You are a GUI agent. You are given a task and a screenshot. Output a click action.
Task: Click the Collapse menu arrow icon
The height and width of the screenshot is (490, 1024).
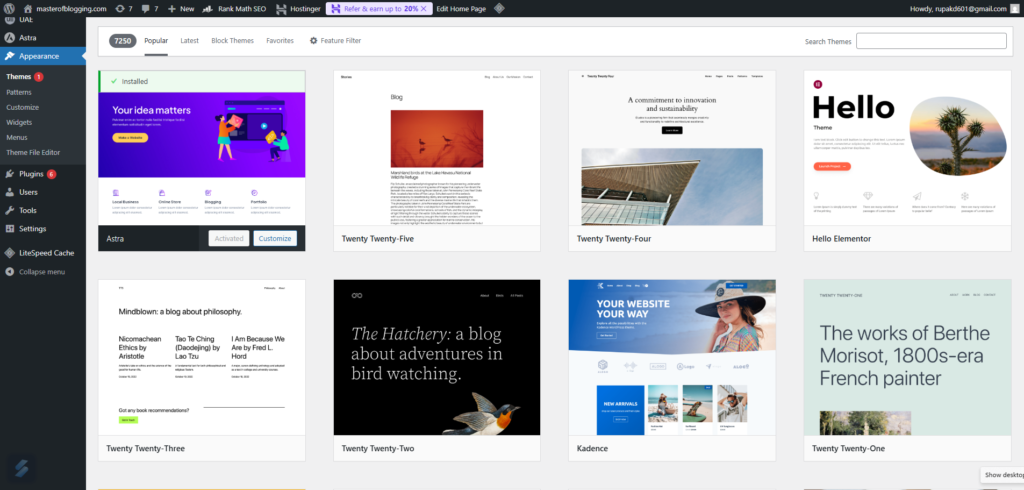click(9, 272)
